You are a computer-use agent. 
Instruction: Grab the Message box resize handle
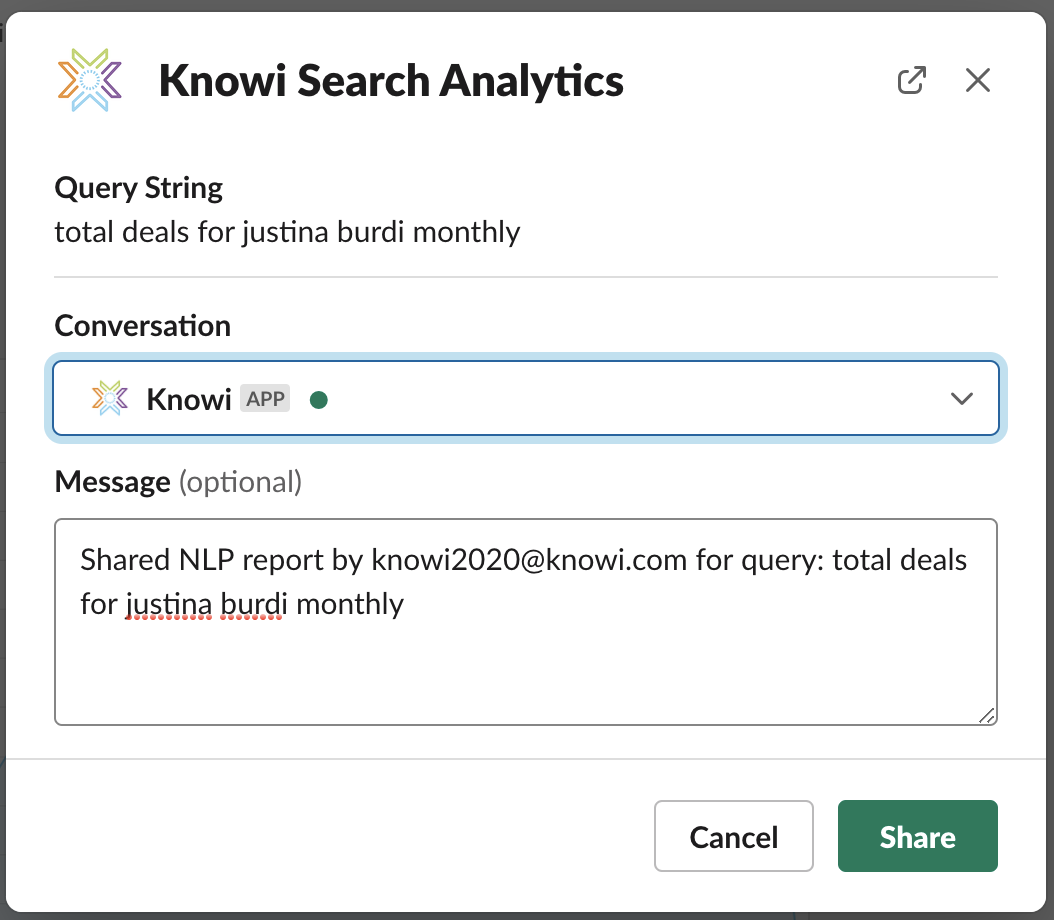pyautogui.click(x=986, y=714)
